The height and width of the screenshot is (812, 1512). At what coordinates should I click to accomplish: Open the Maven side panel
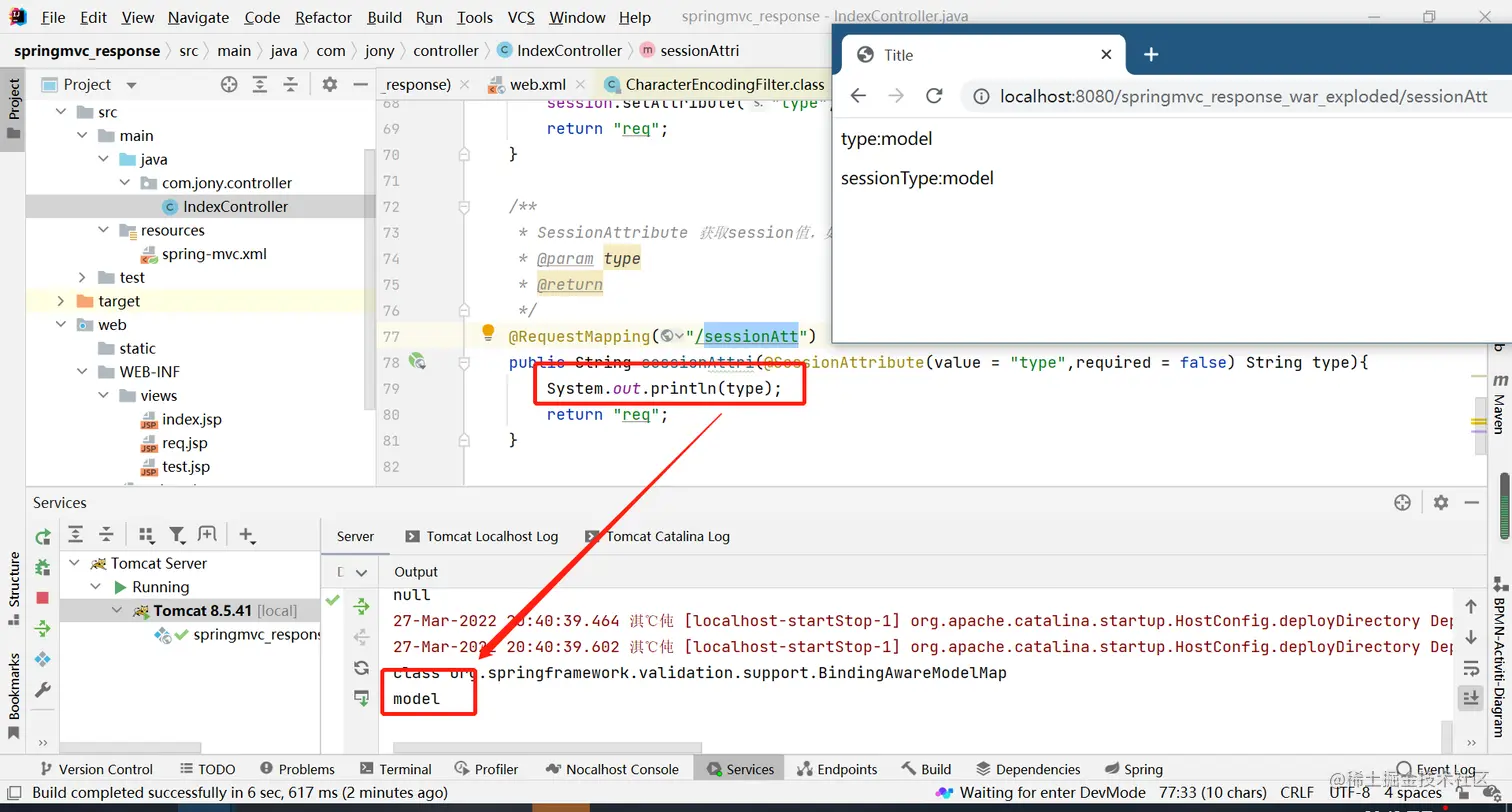click(x=1500, y=403)
